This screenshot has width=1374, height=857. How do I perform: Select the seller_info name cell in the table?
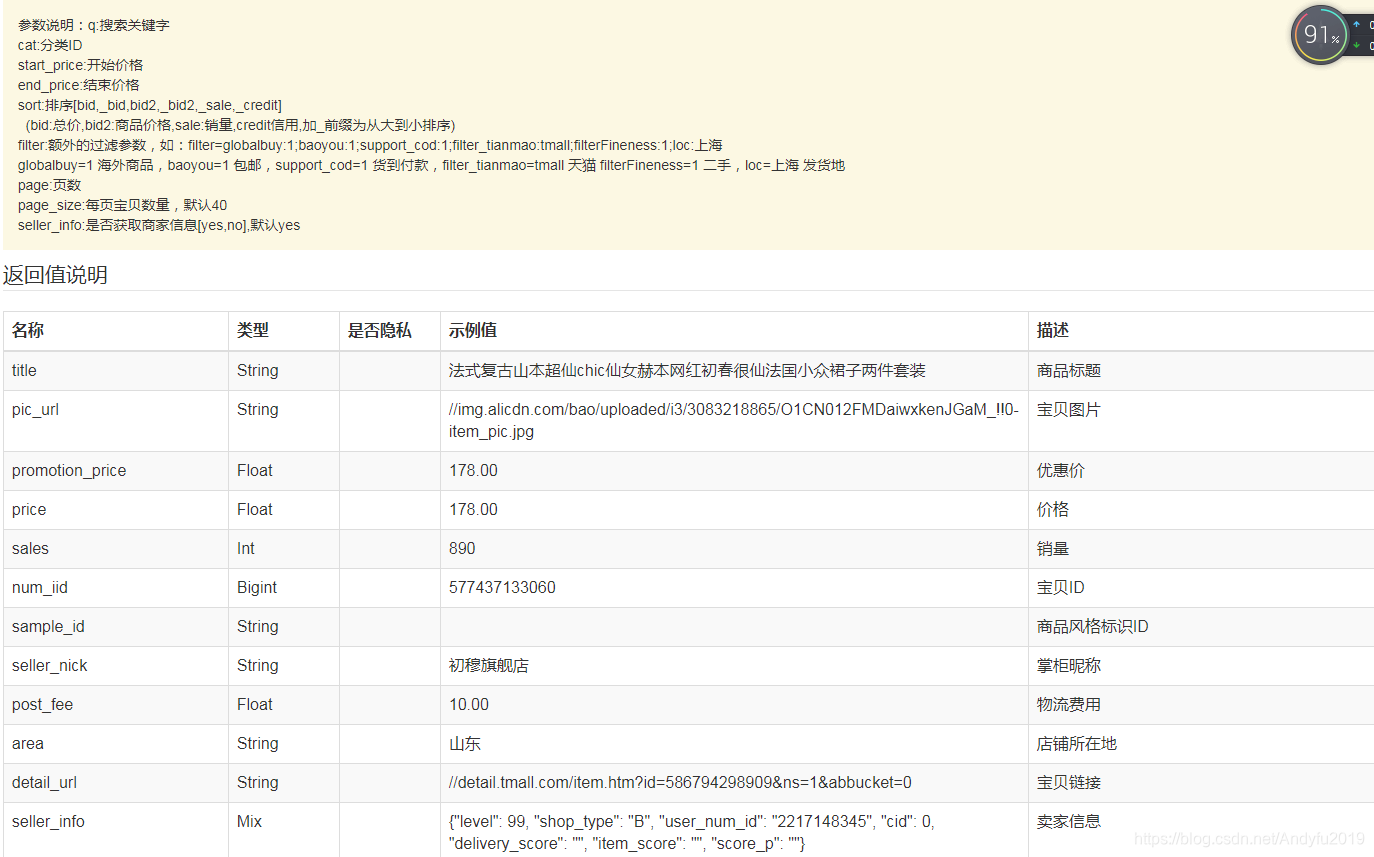point(116,830)
